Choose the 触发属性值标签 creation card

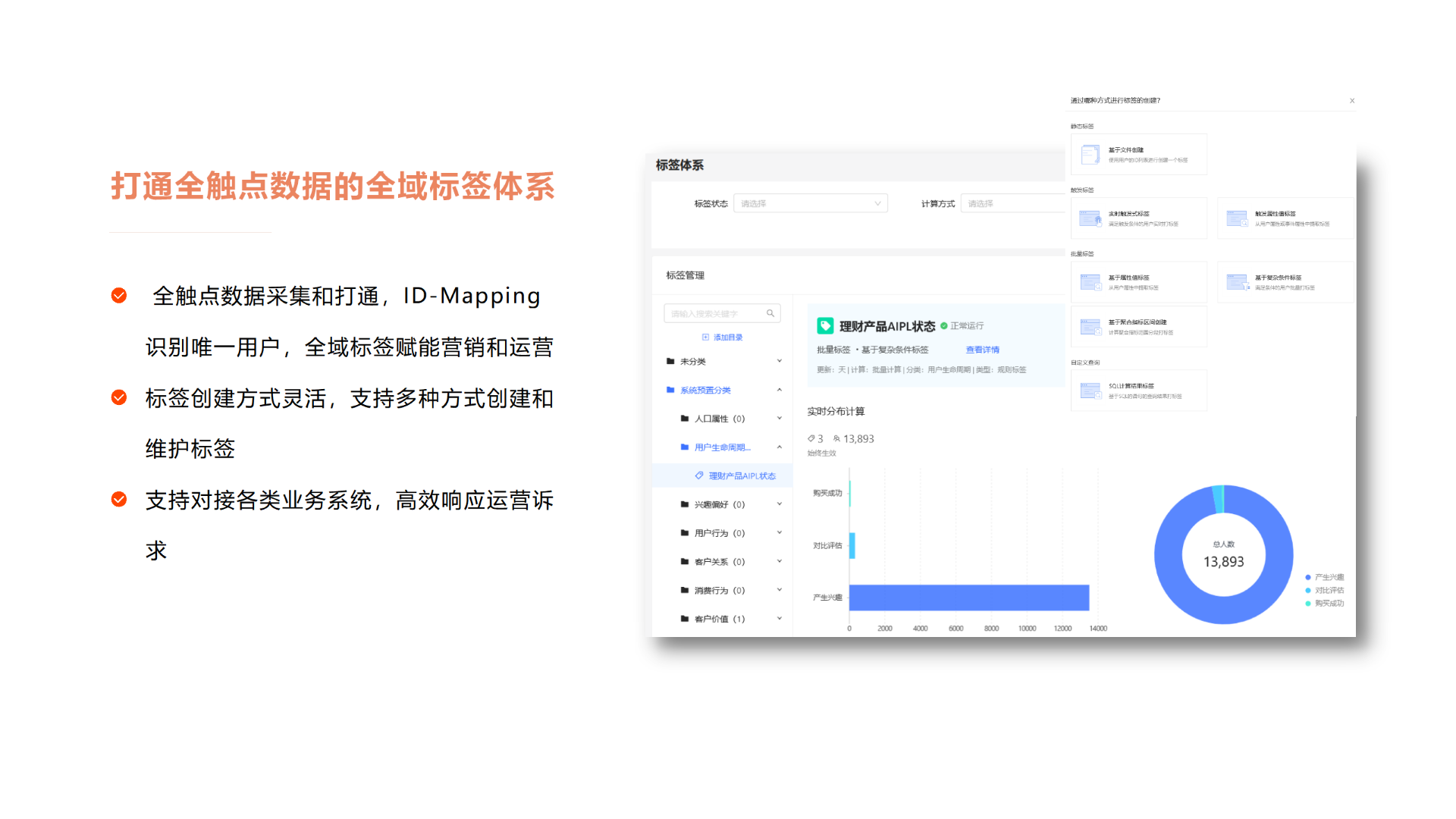pyautogui.click(x=1285, y=218)
